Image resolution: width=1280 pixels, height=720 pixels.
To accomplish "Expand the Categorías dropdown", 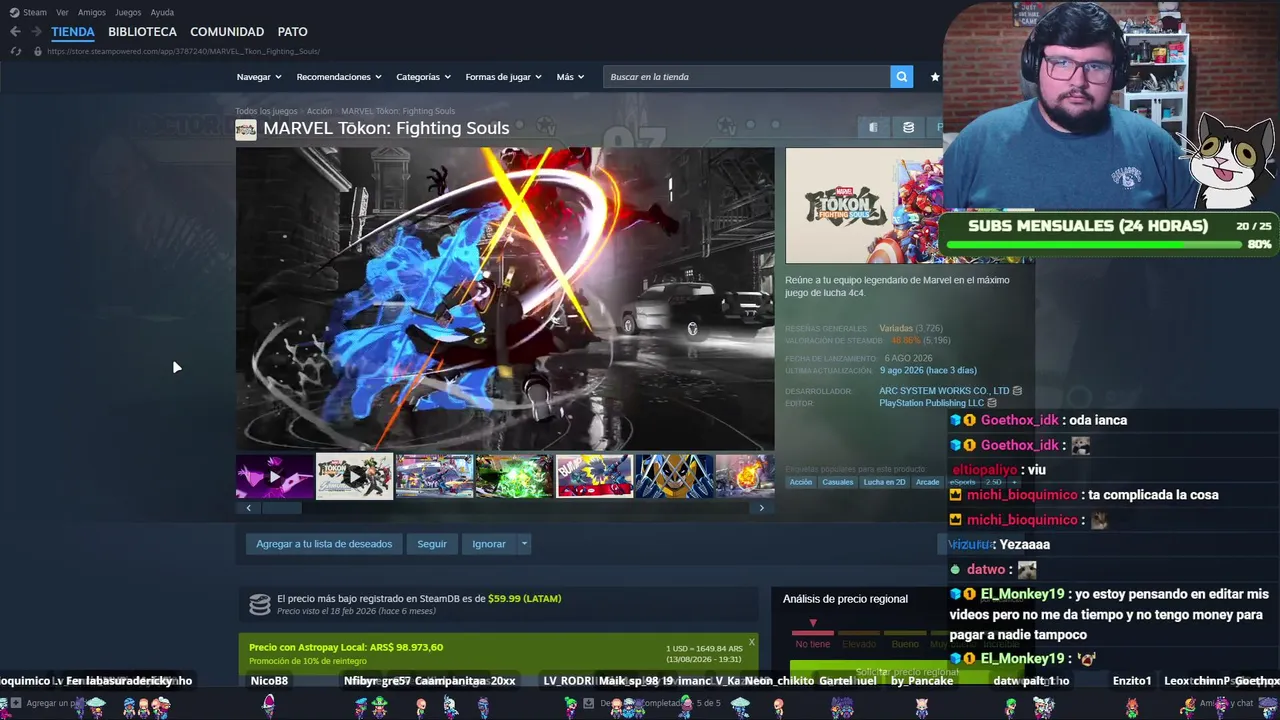I will [x=423, y=77].
